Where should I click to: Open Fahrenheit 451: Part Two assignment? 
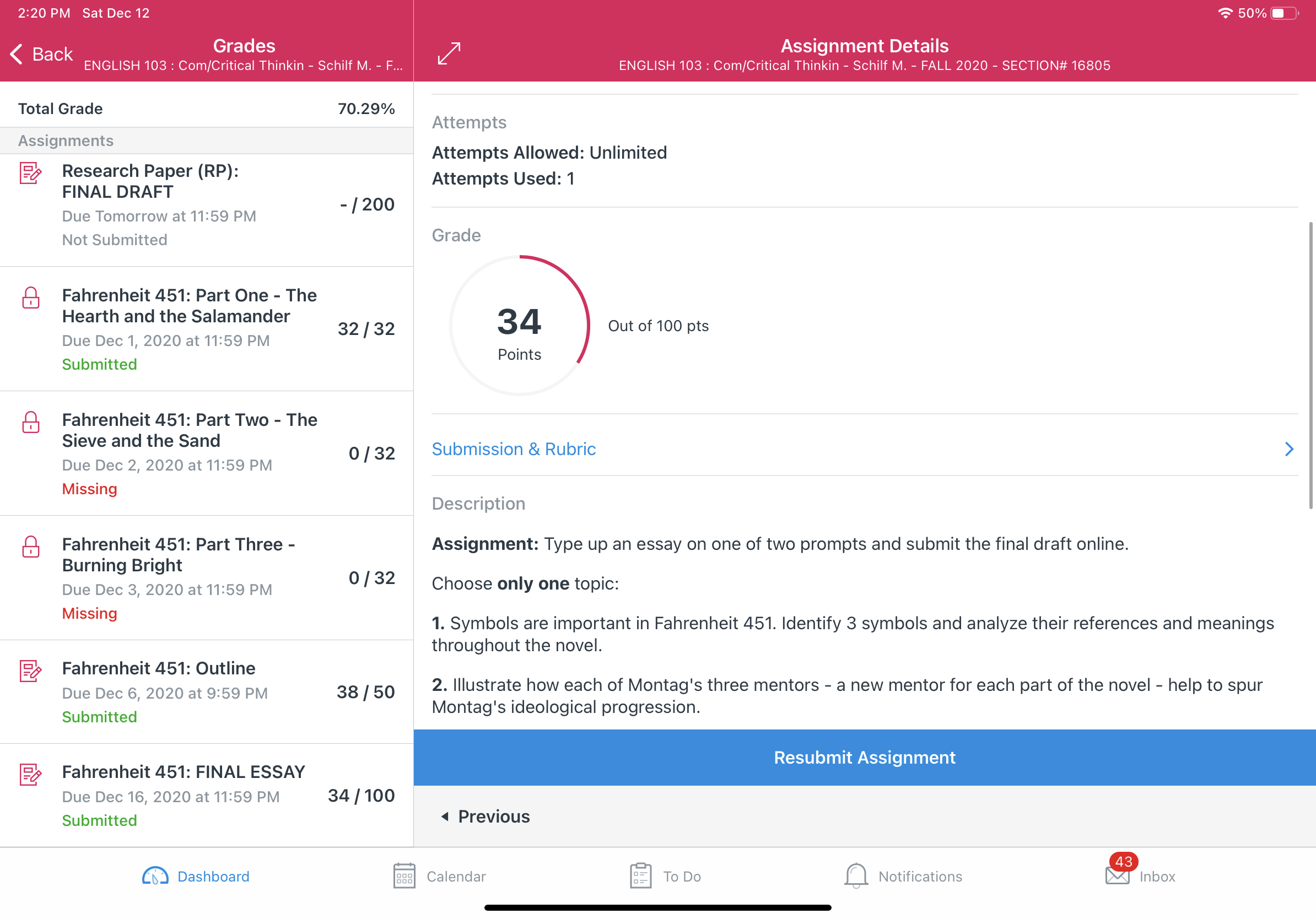point(206,453)
